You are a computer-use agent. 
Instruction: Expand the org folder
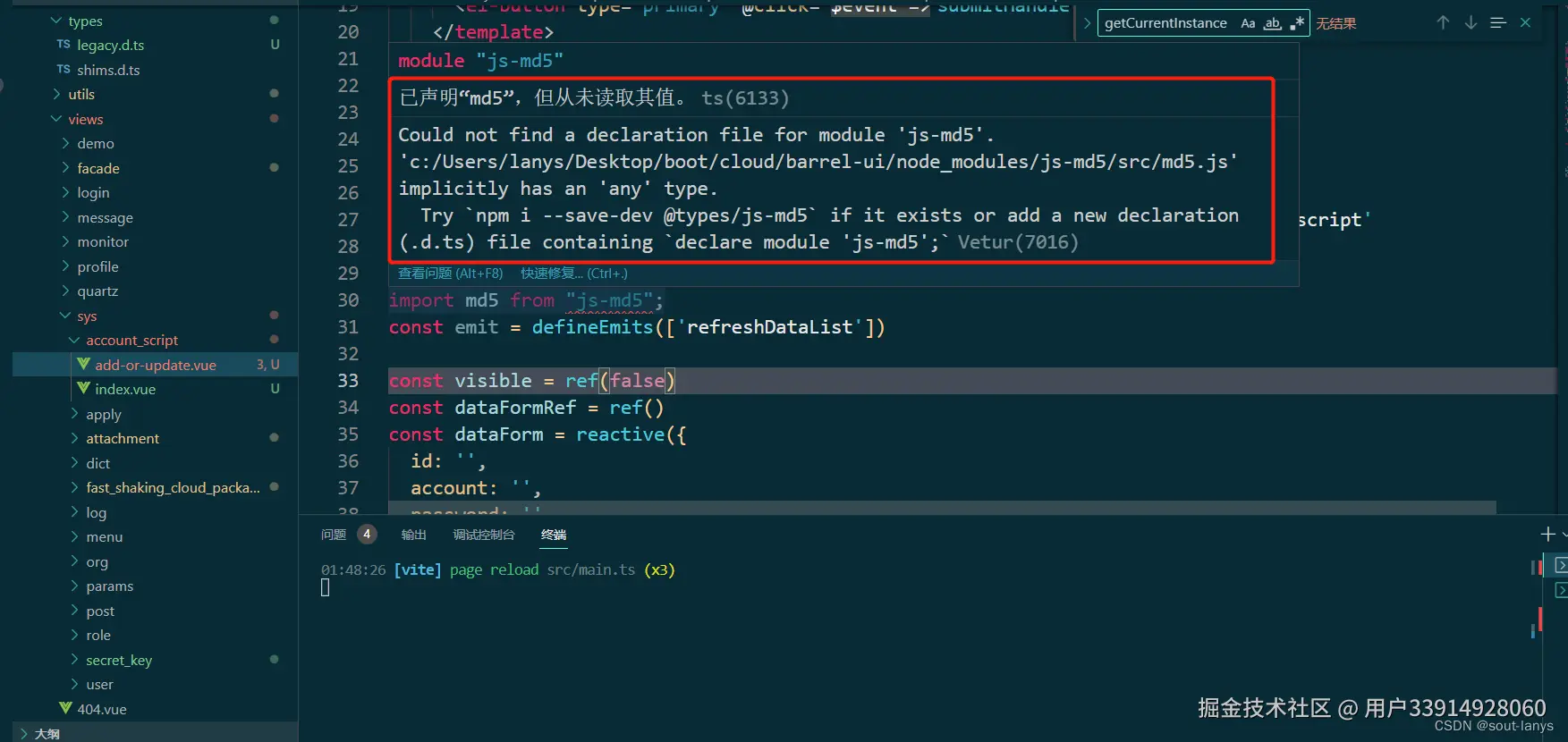coord(97,561)
